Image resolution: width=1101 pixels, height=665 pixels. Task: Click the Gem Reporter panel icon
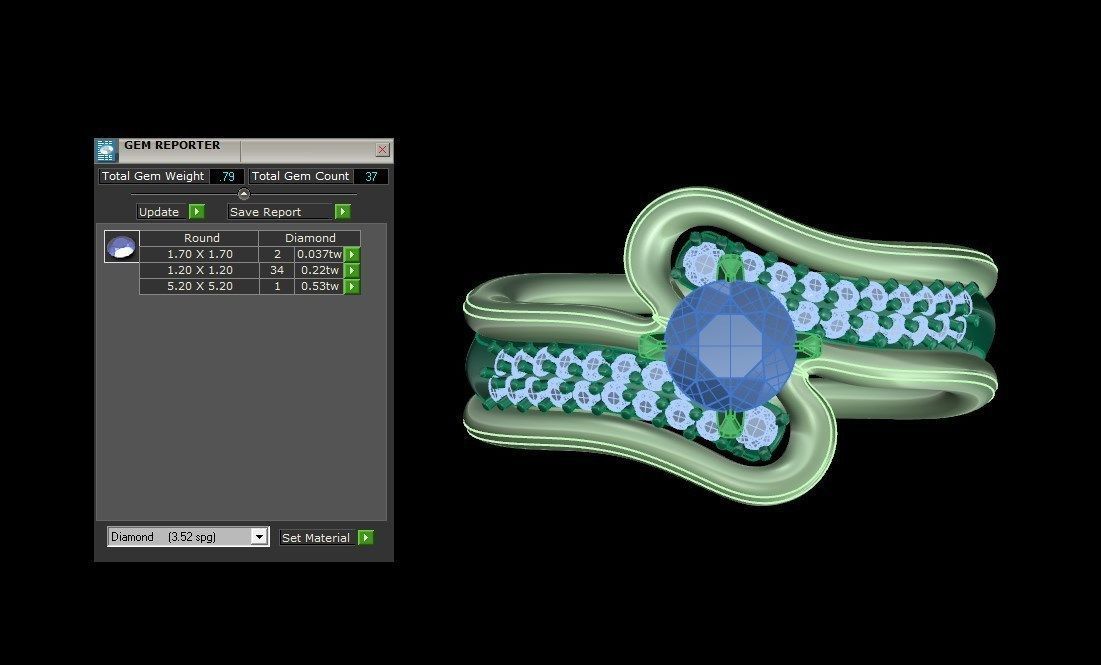(106, 150)
